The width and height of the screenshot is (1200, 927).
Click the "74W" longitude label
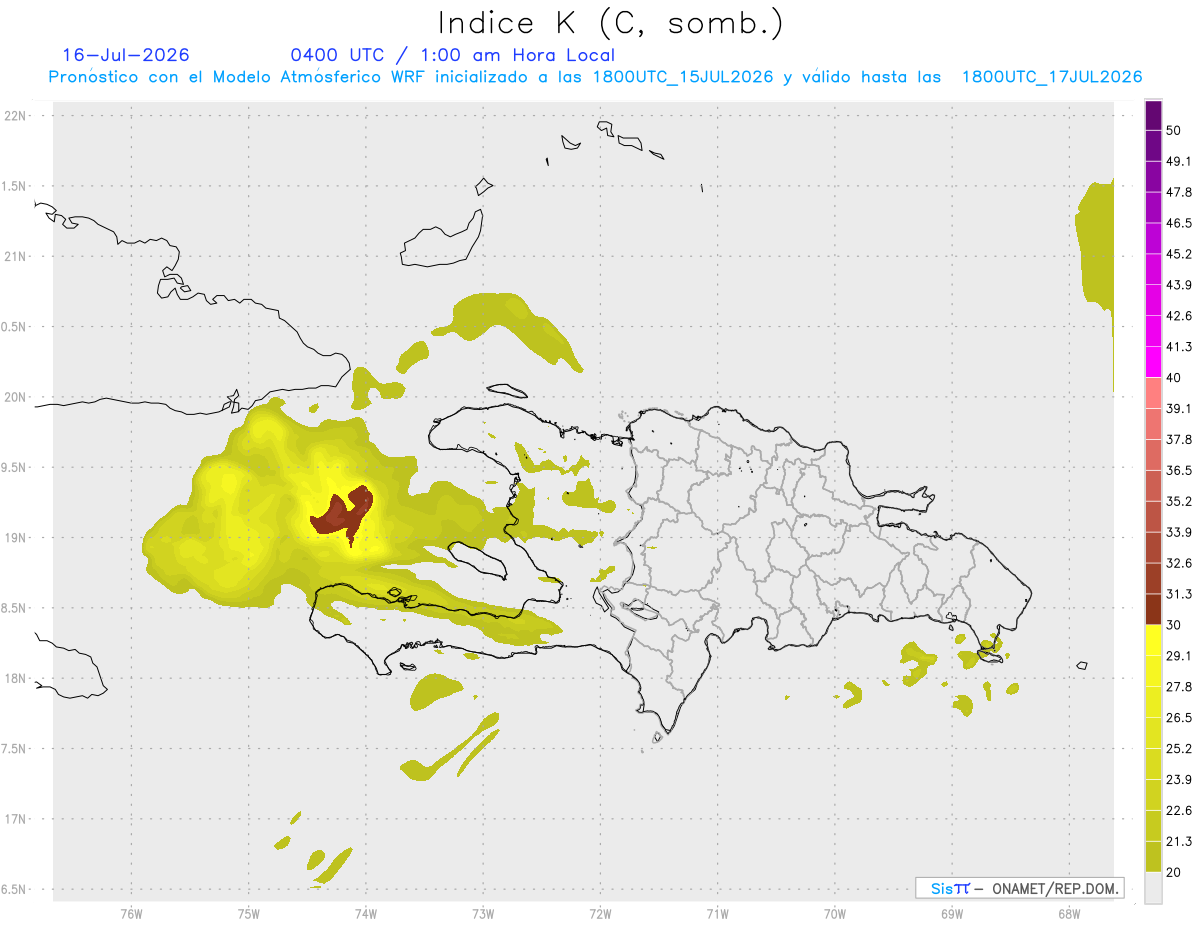366,914
